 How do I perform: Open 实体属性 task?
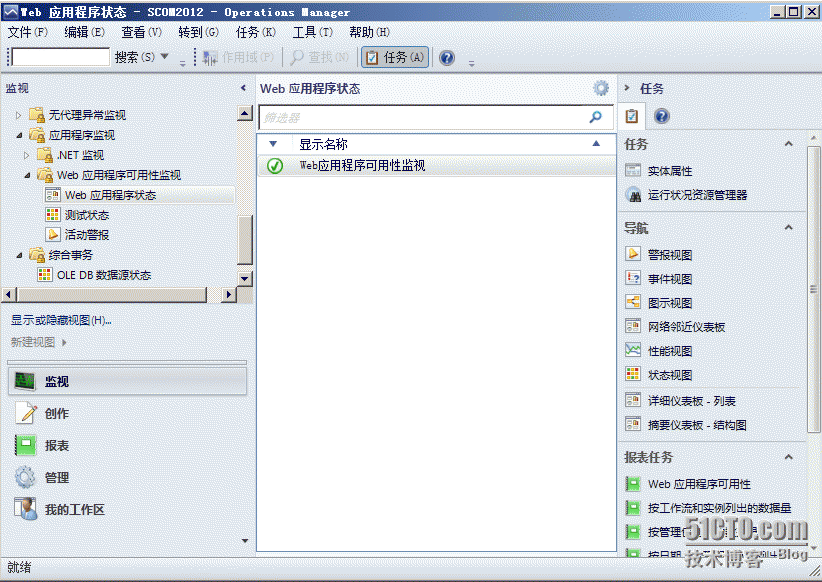click(x=669, y=171)
